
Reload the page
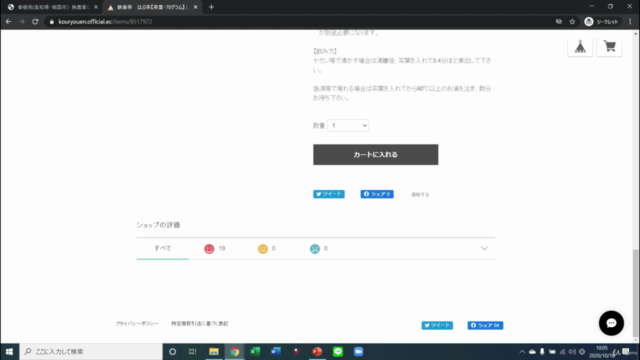35,22
